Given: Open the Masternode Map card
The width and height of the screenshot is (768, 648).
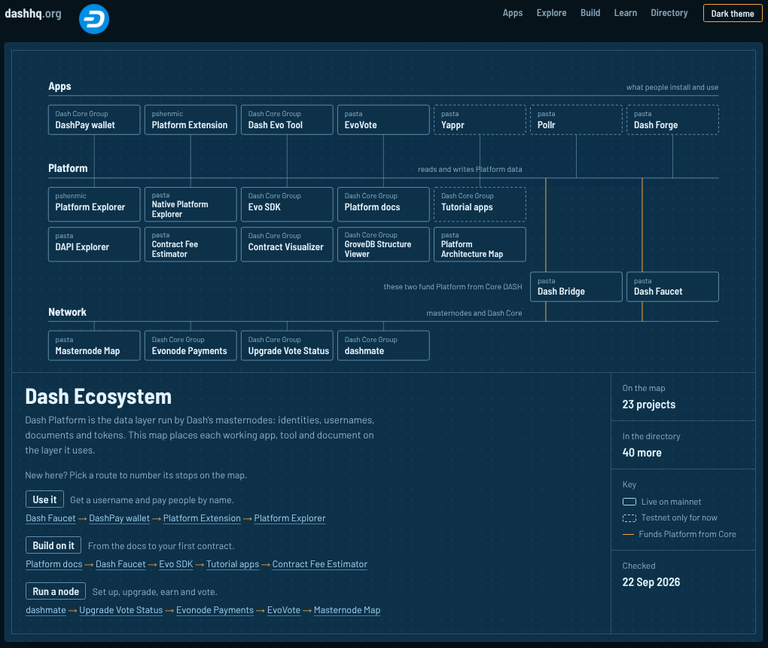Looking at the screenshot, I should point(94,346).
